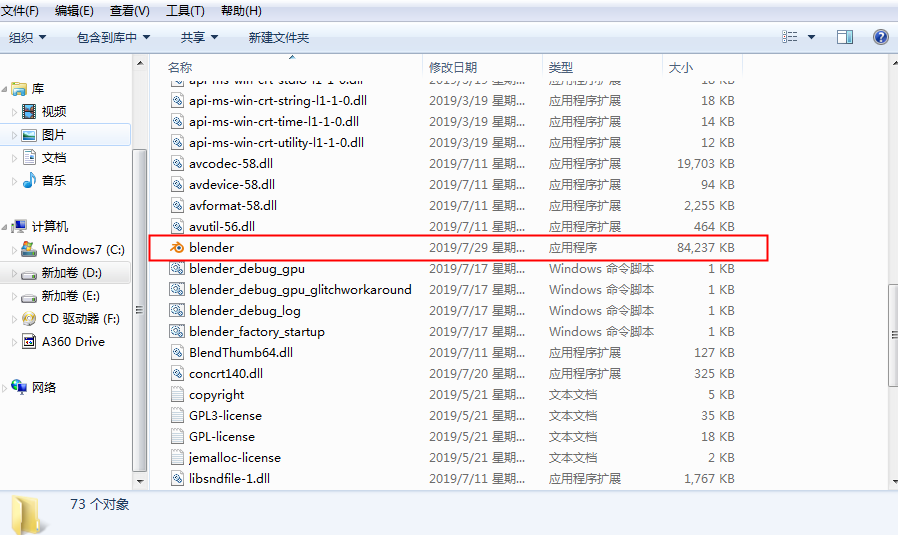Open A360 Drive in sidebar

tap(73, 342)
